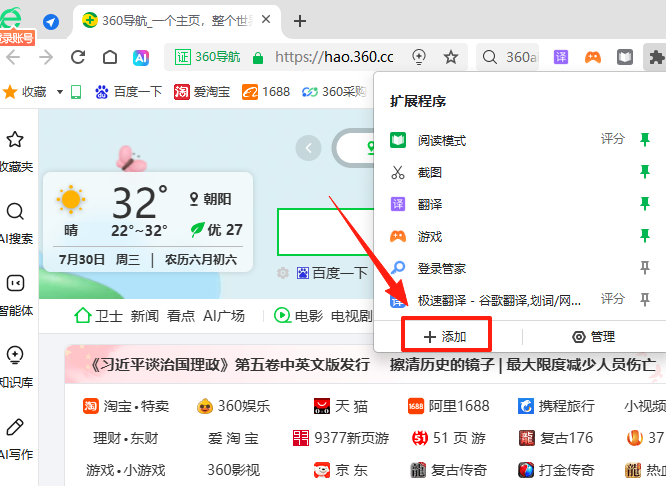Open the 爱淘宝 bookmark
This screenshot has height=486, width=666.
coord(202,92)
